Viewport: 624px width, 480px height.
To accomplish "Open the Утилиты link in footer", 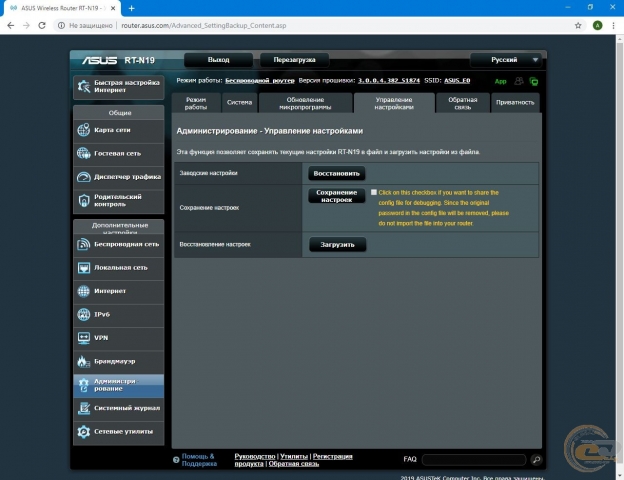I will [x=294, y=456].
